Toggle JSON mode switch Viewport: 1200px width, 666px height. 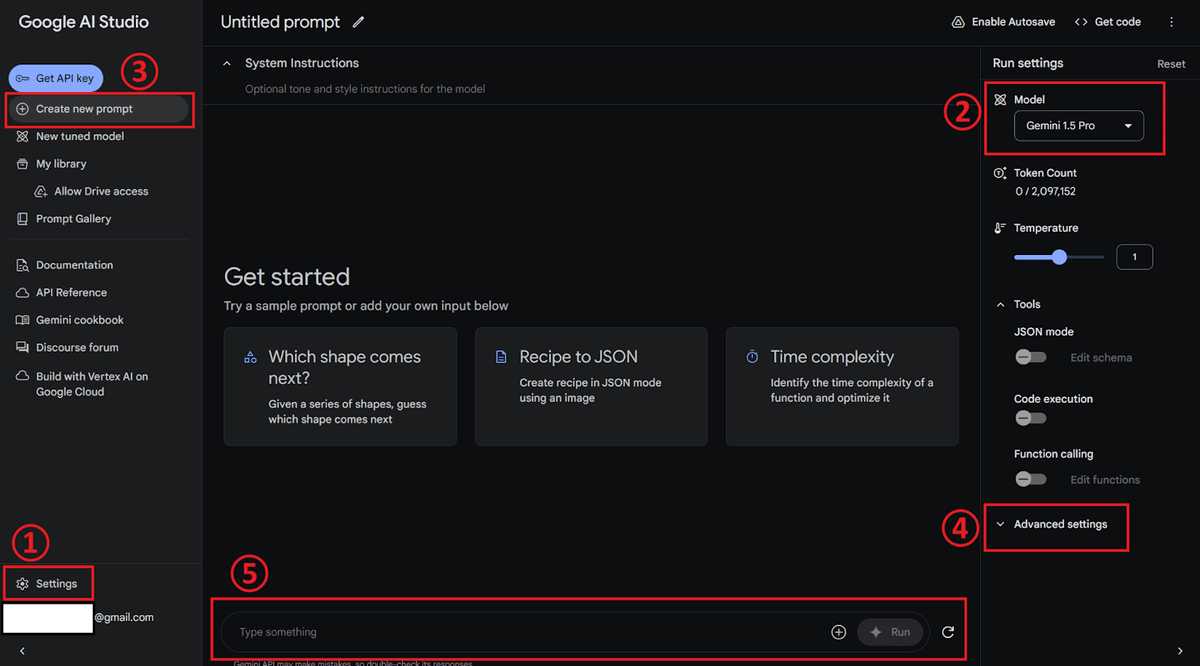[x=1030, y=357]
